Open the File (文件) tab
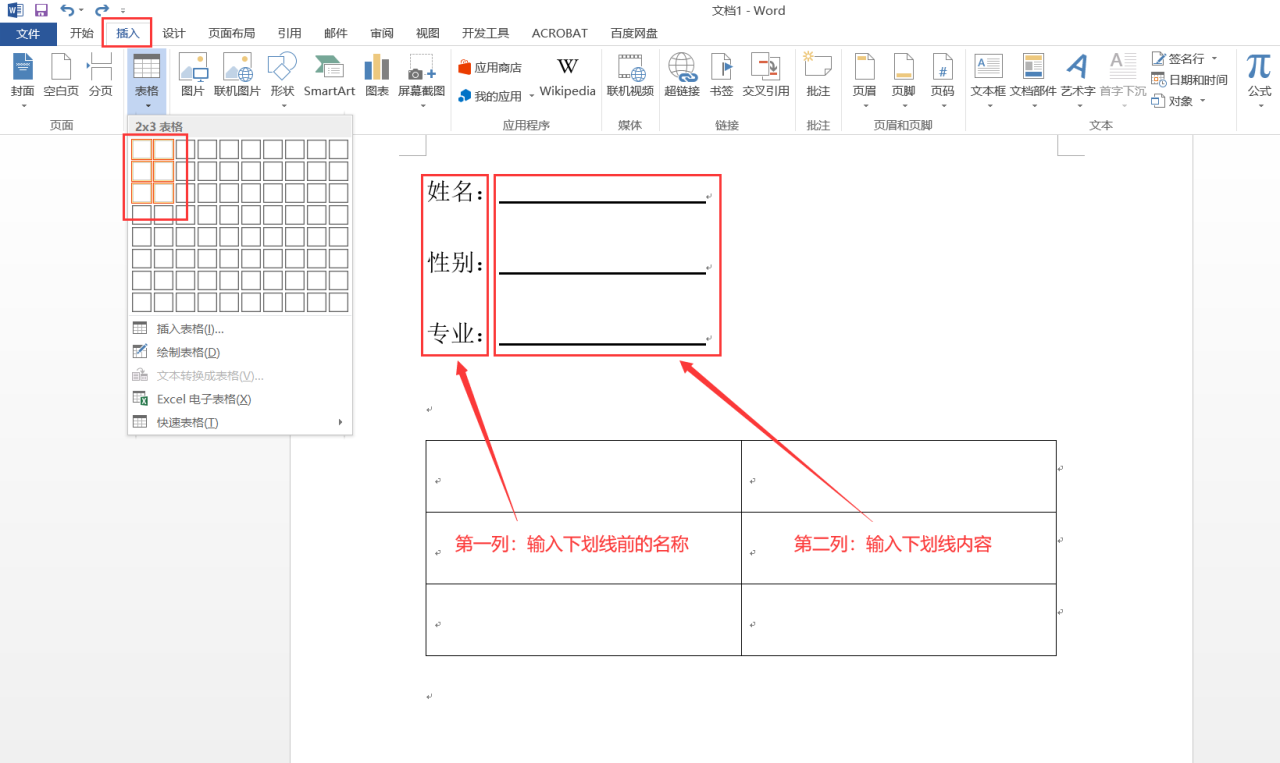1280x763 pixels. (28, 34)
